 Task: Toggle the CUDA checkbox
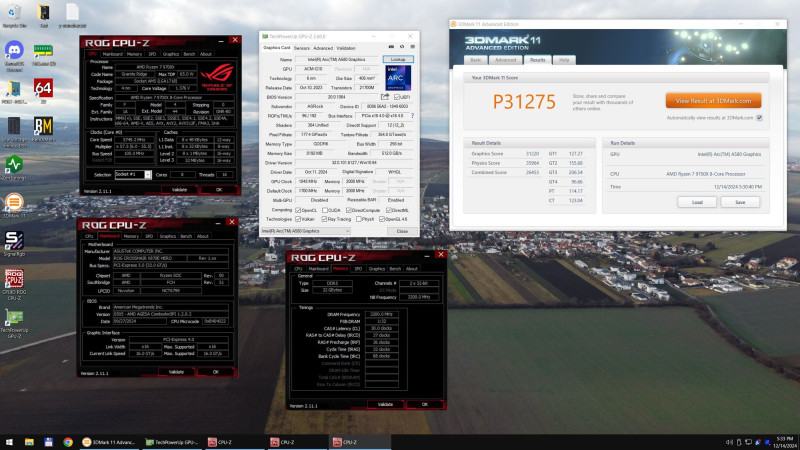point(325,210)
